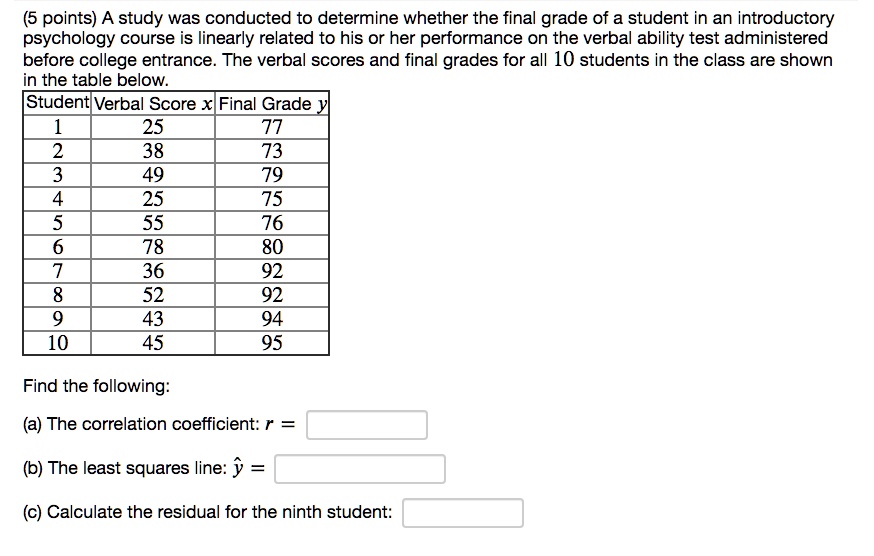This screenshot has height=556, width=874.
Task: Click student number 10 cell in table
Action: tap(57, 343)
